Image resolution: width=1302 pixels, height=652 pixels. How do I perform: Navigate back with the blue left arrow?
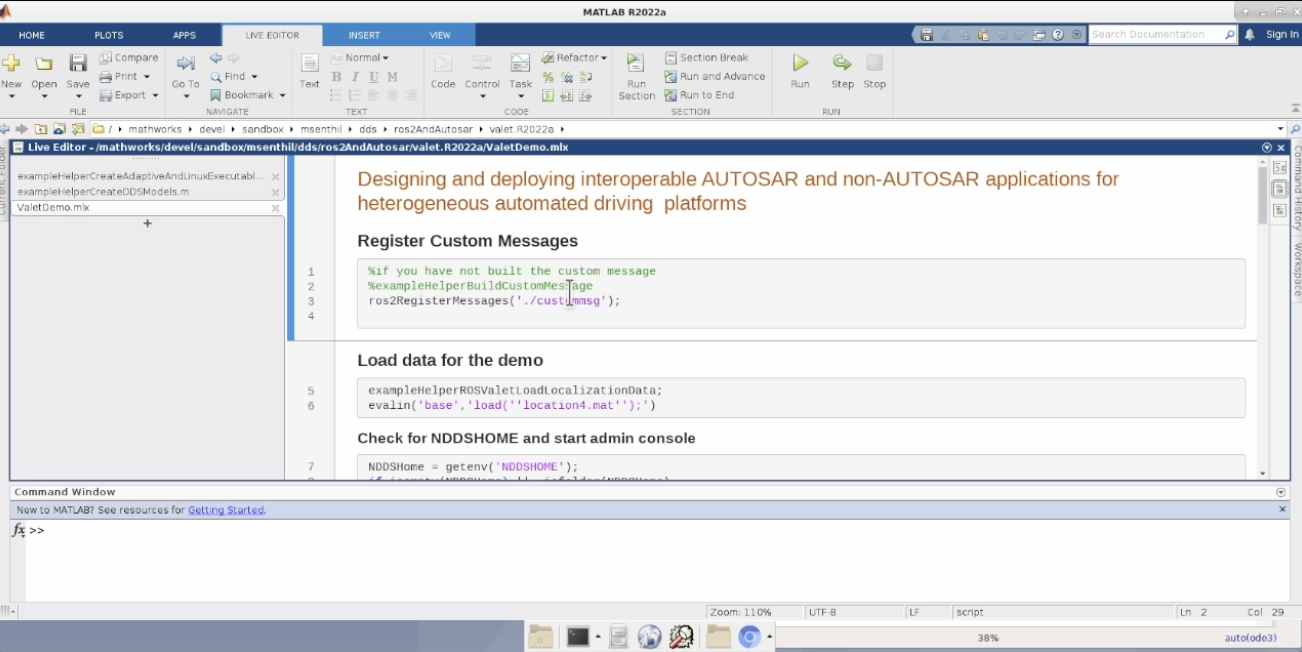pos(215,58)
